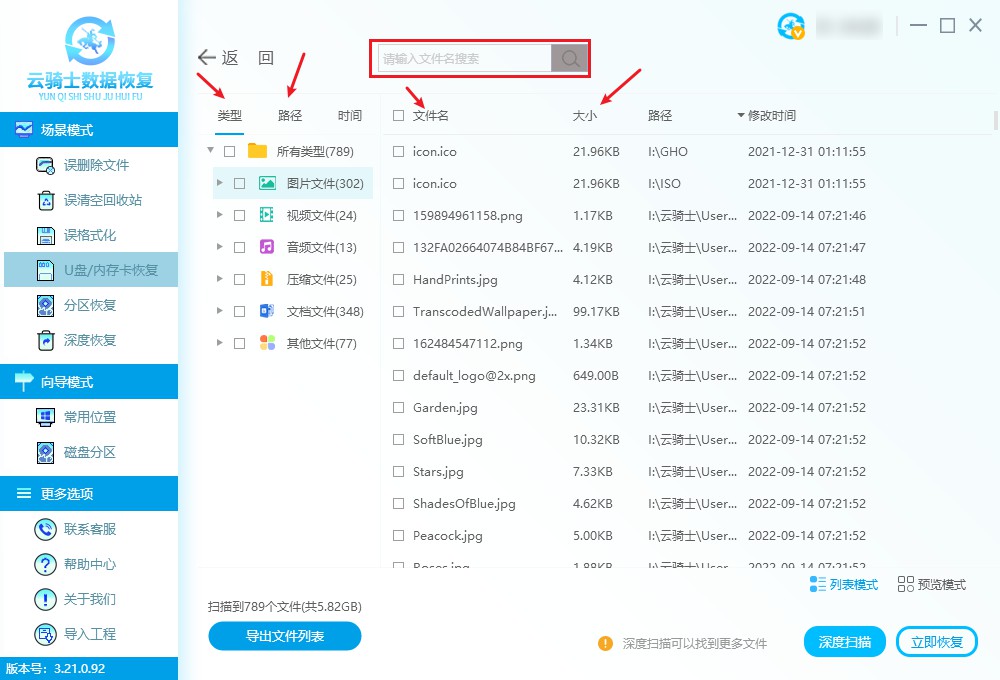The width and height of the screenshot is (1000, 680).
Task: Select 磁盘分区 wizard option
Action: coord(90,453)
